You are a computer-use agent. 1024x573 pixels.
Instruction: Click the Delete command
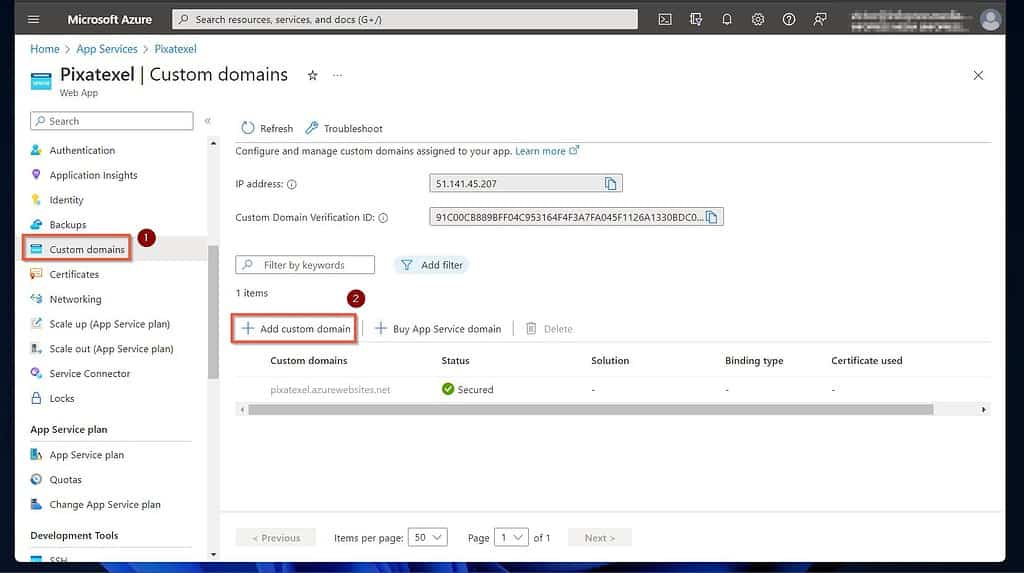(x=549, y=329)
